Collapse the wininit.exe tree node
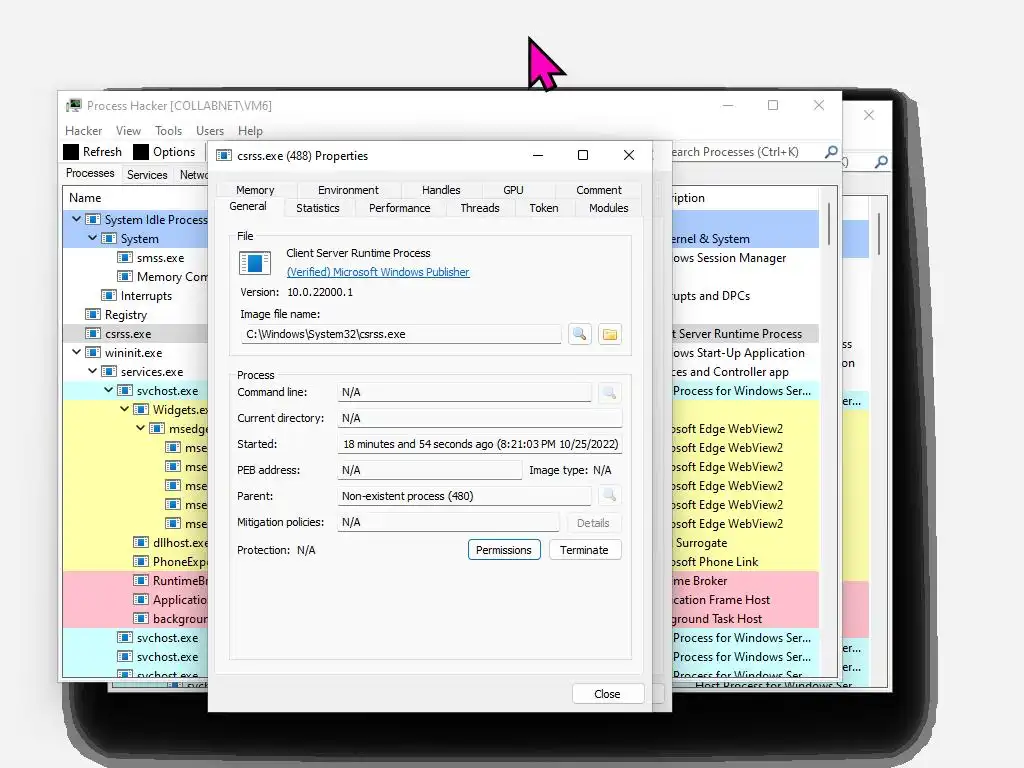1024x768 pixels. (x=76, y=353)
